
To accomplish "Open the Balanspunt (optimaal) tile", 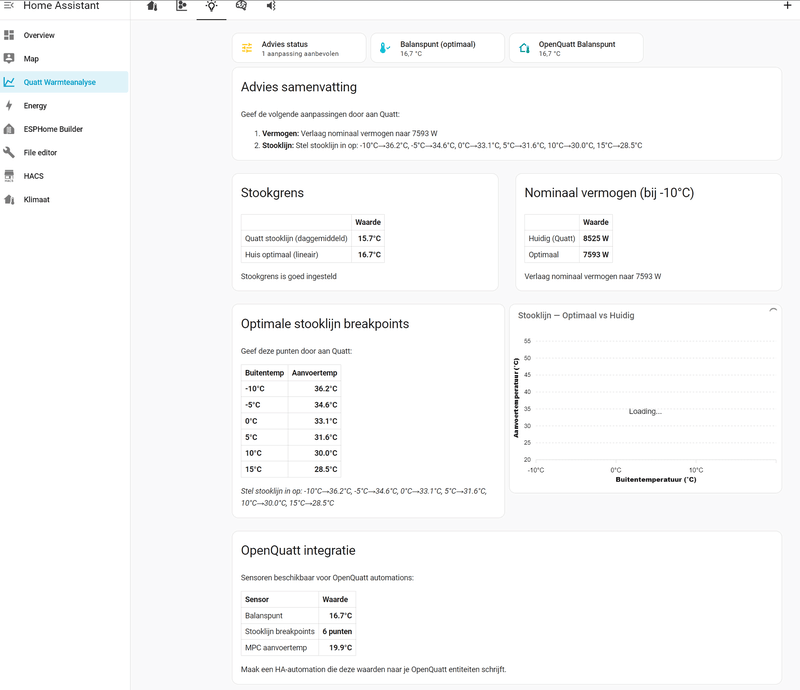I will pyautogui.click(x=437, y=48).
